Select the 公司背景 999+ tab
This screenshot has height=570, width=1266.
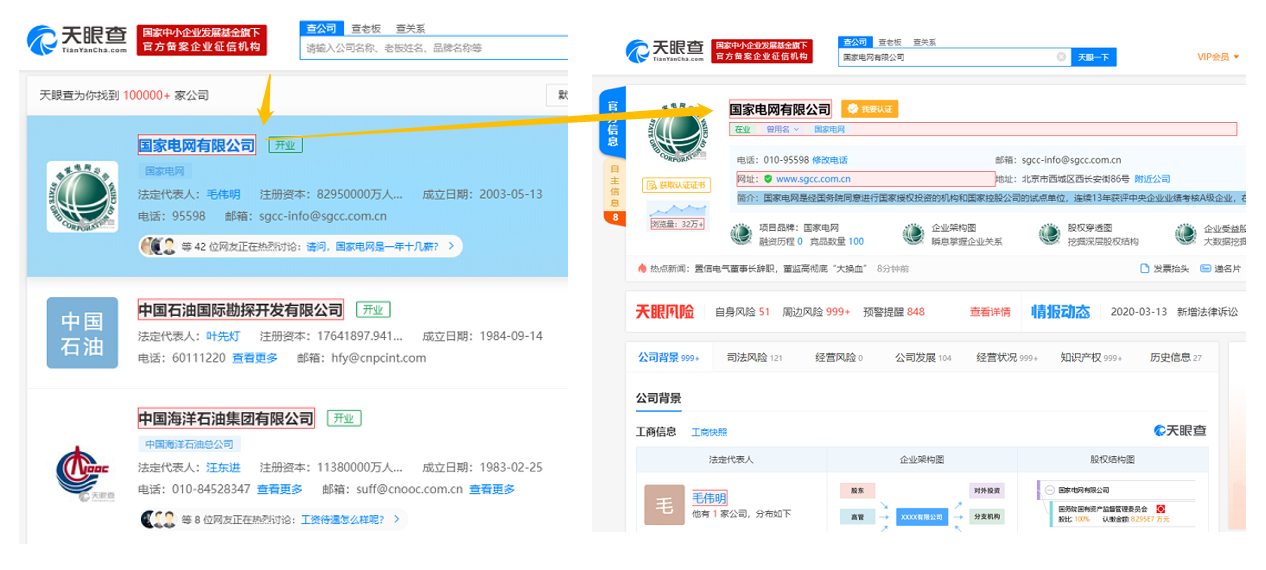[x=669, y=357]
